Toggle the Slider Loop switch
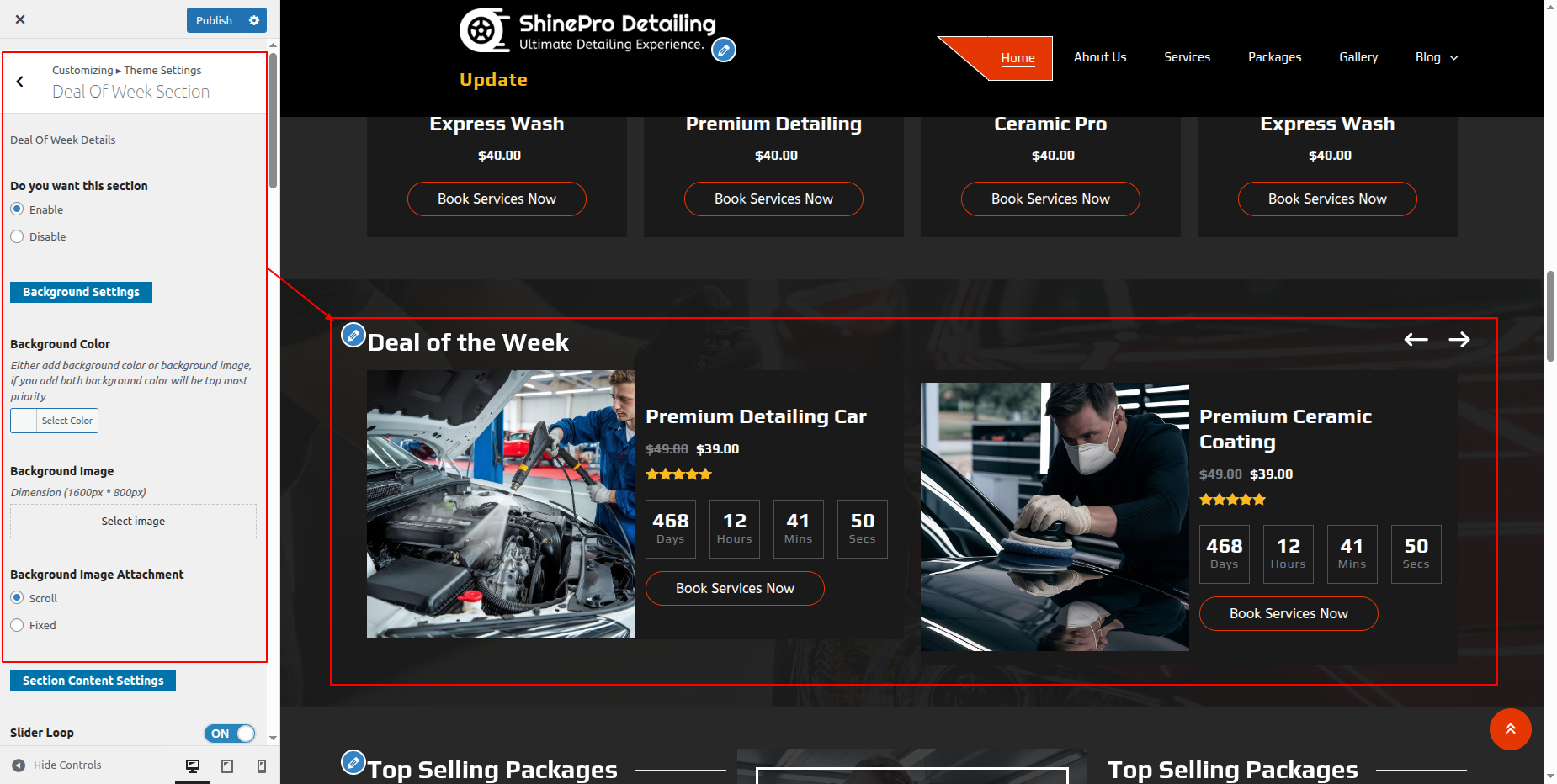Screen dimensions: 1557x784 230,734
